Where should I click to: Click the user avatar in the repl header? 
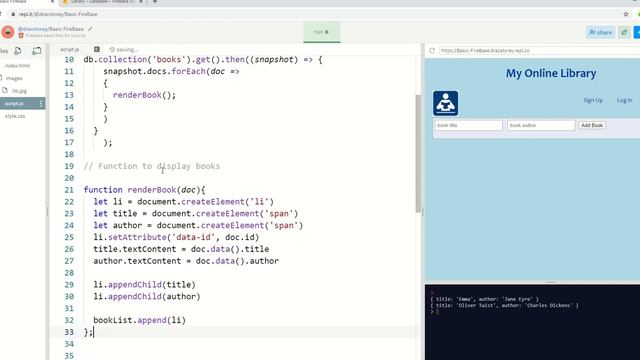coord(8,32)
